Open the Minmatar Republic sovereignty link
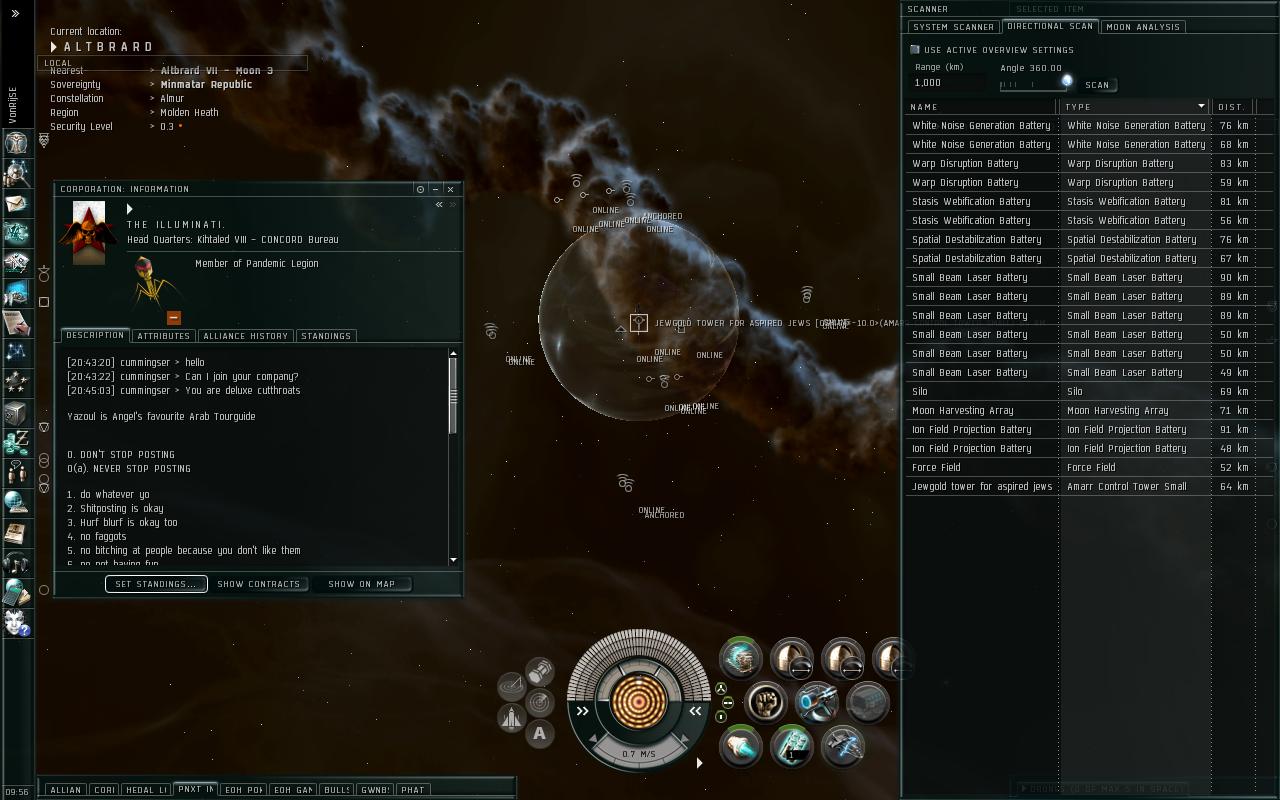This screenshot has height=800, width=1280. click(x=206, y=85)
